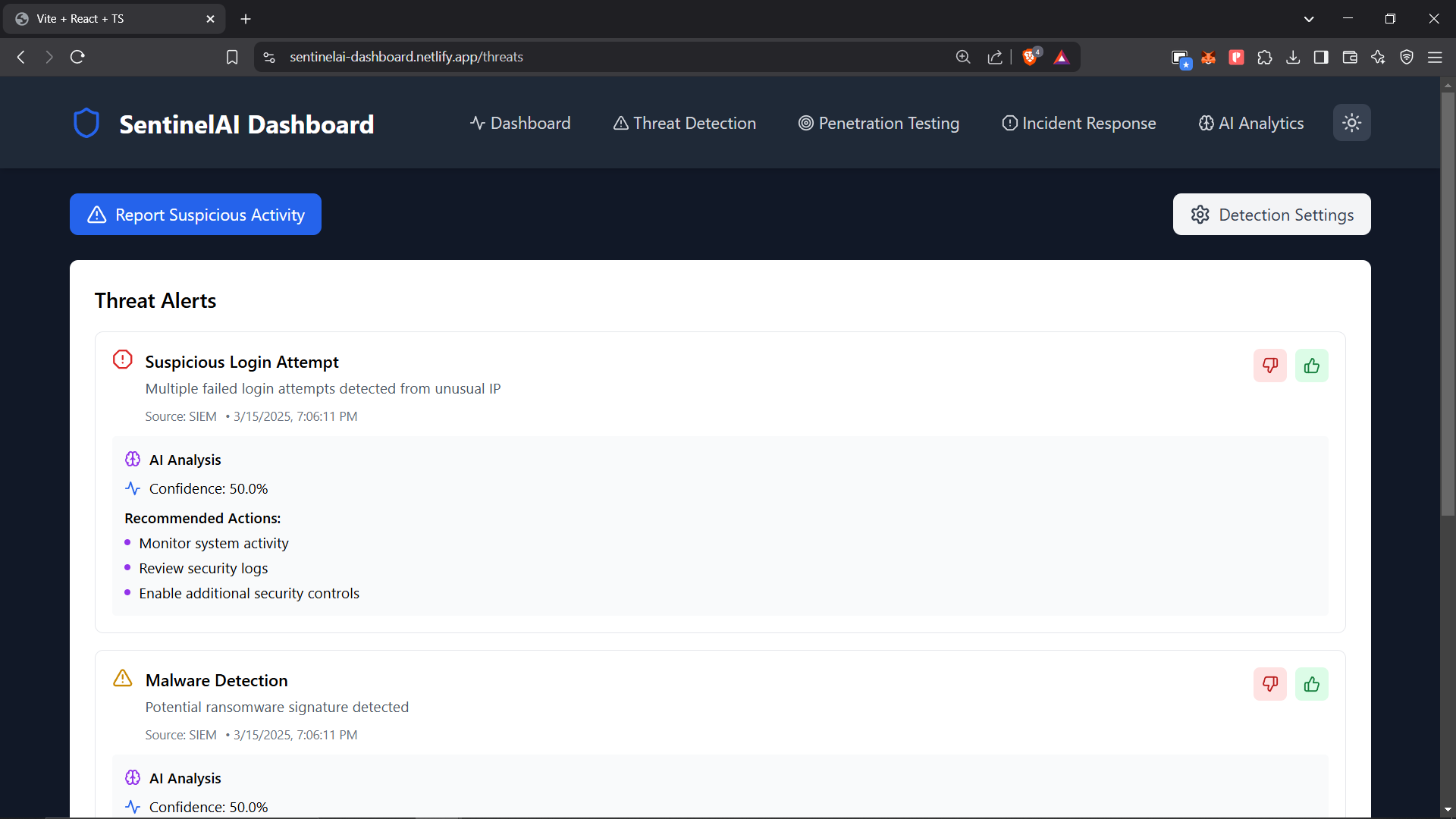Viewport: 1456px width, 819px height.
Task: Click thumbs up on Malware Detection alert
Action: click(x=1311, y=684)
